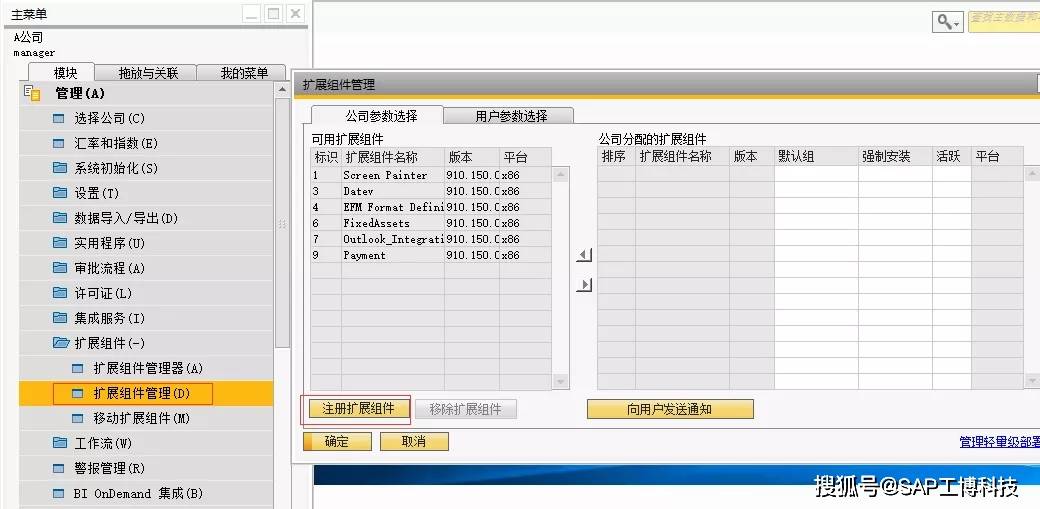Select the EFM Format Defini extension row
The height and width of the screenshot is (509, 1040).
tap(431, 207)
